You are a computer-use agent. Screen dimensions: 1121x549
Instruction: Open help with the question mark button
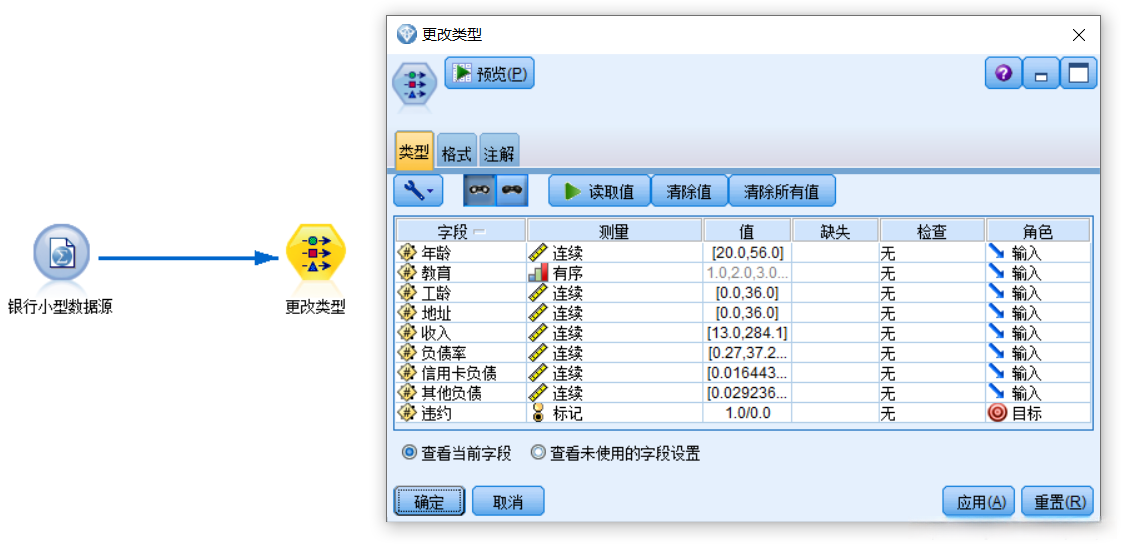click(x=1003, y=74)
